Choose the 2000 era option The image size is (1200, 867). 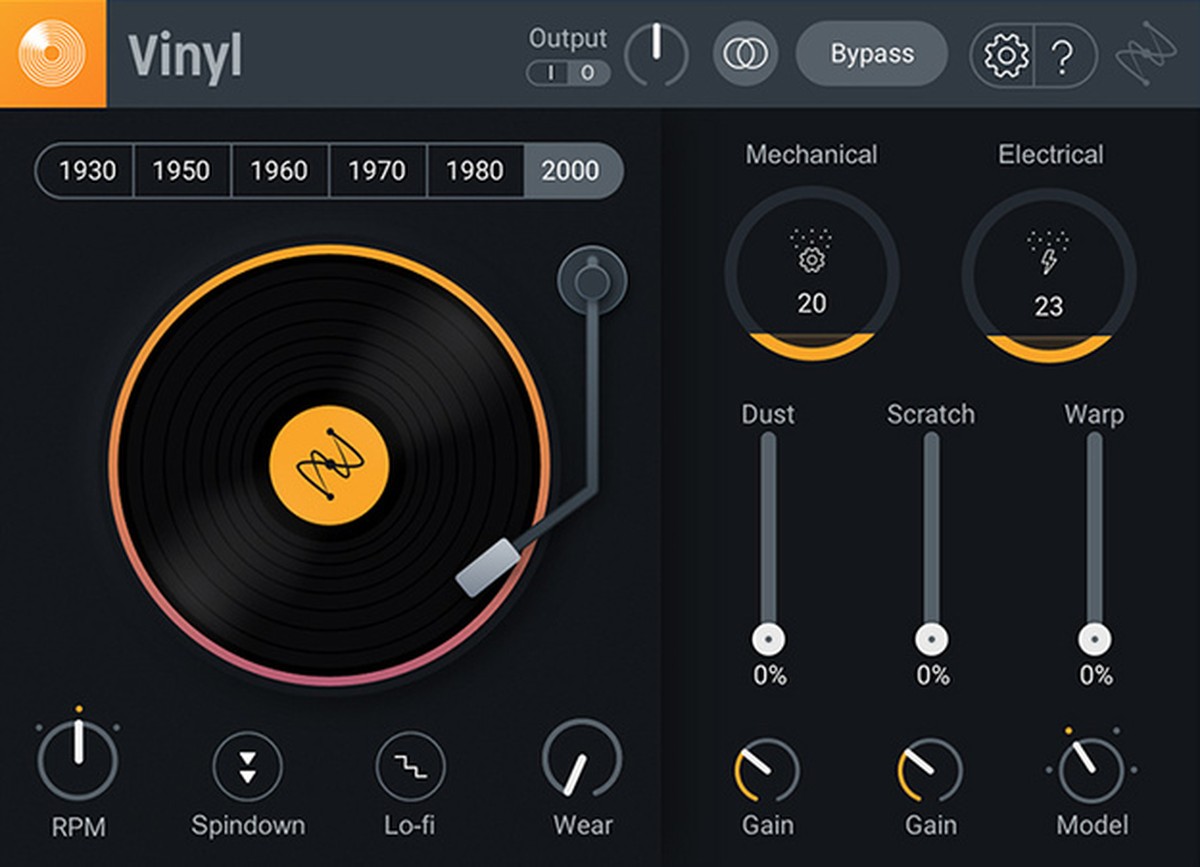pyautogui.click(x=571, y=171)
